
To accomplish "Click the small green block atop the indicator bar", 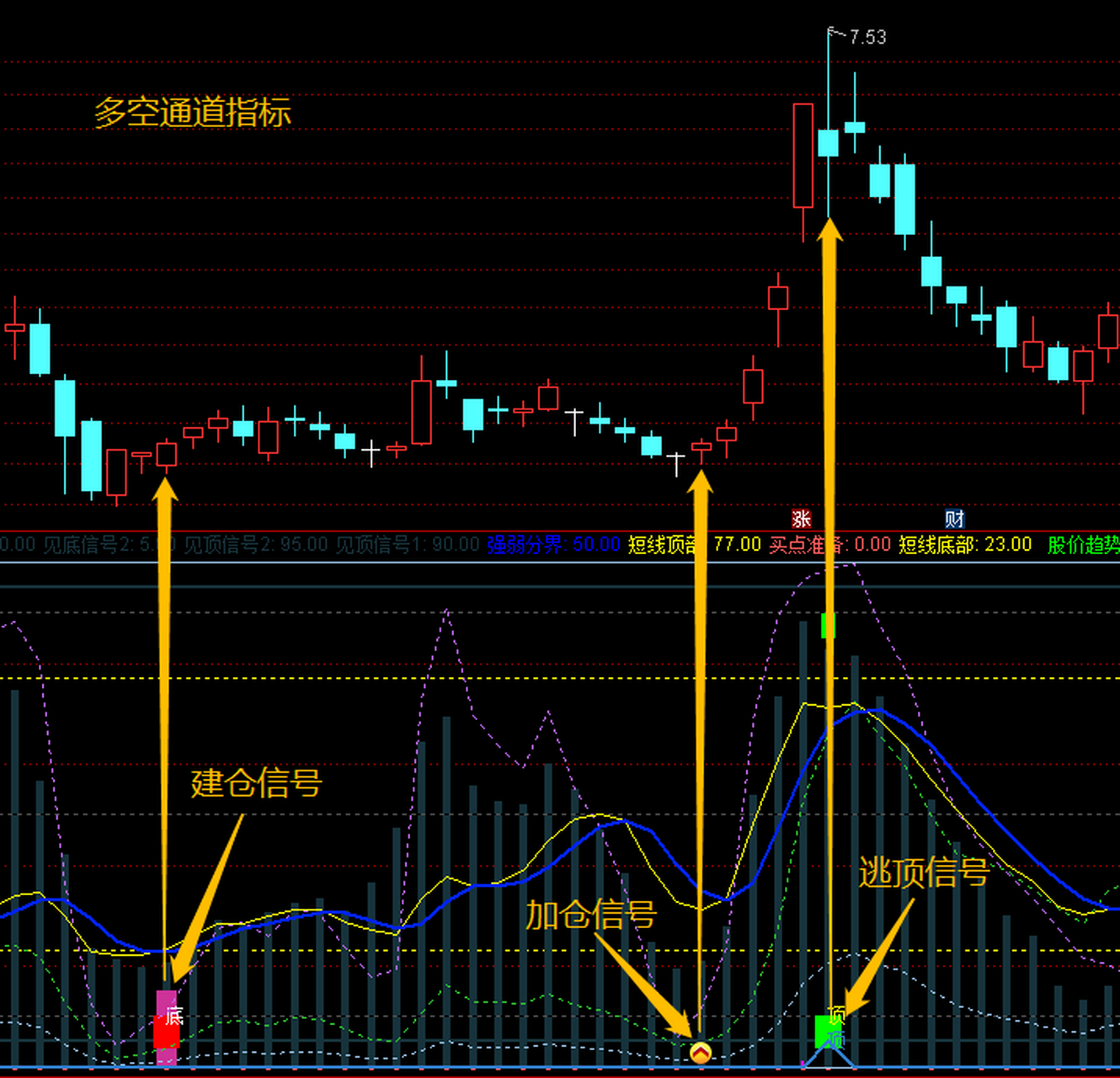I will coord(828,626).
